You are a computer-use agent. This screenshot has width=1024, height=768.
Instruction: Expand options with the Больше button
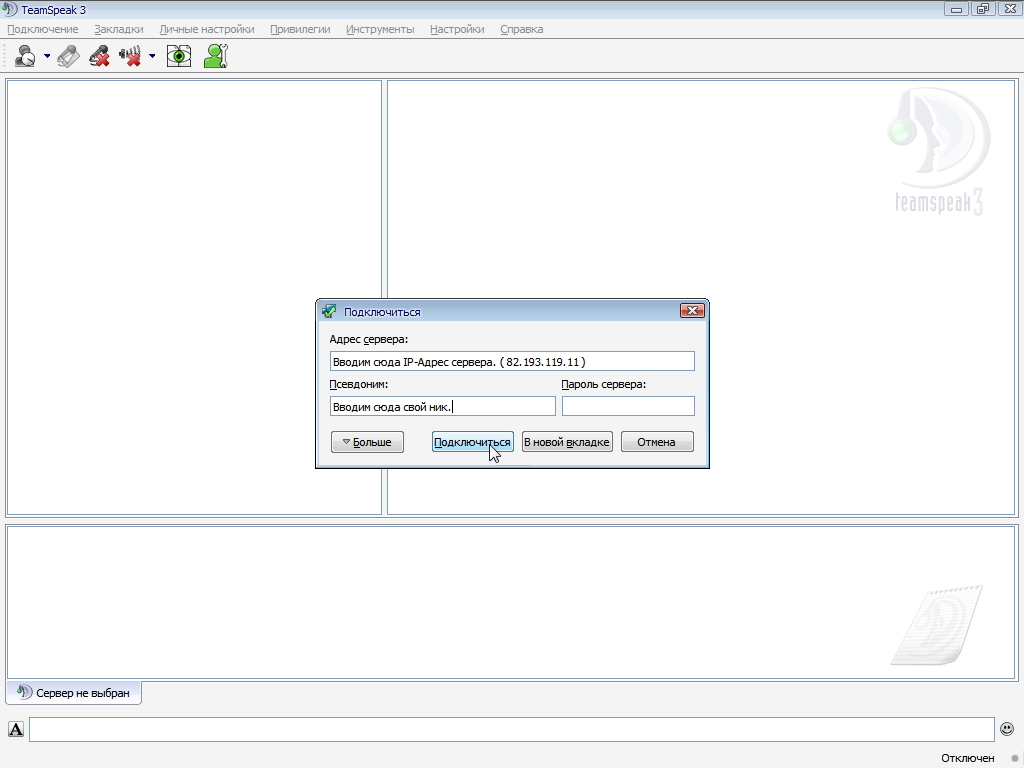tap(367, 442)
